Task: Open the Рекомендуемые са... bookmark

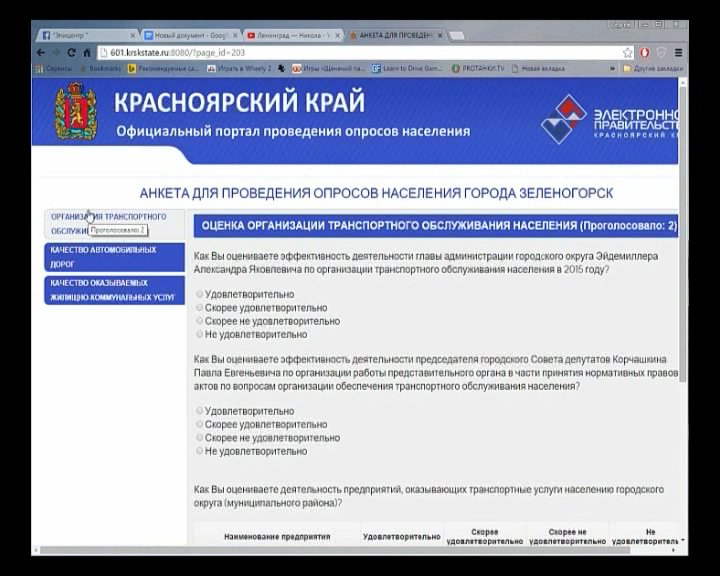Action: 163,68
